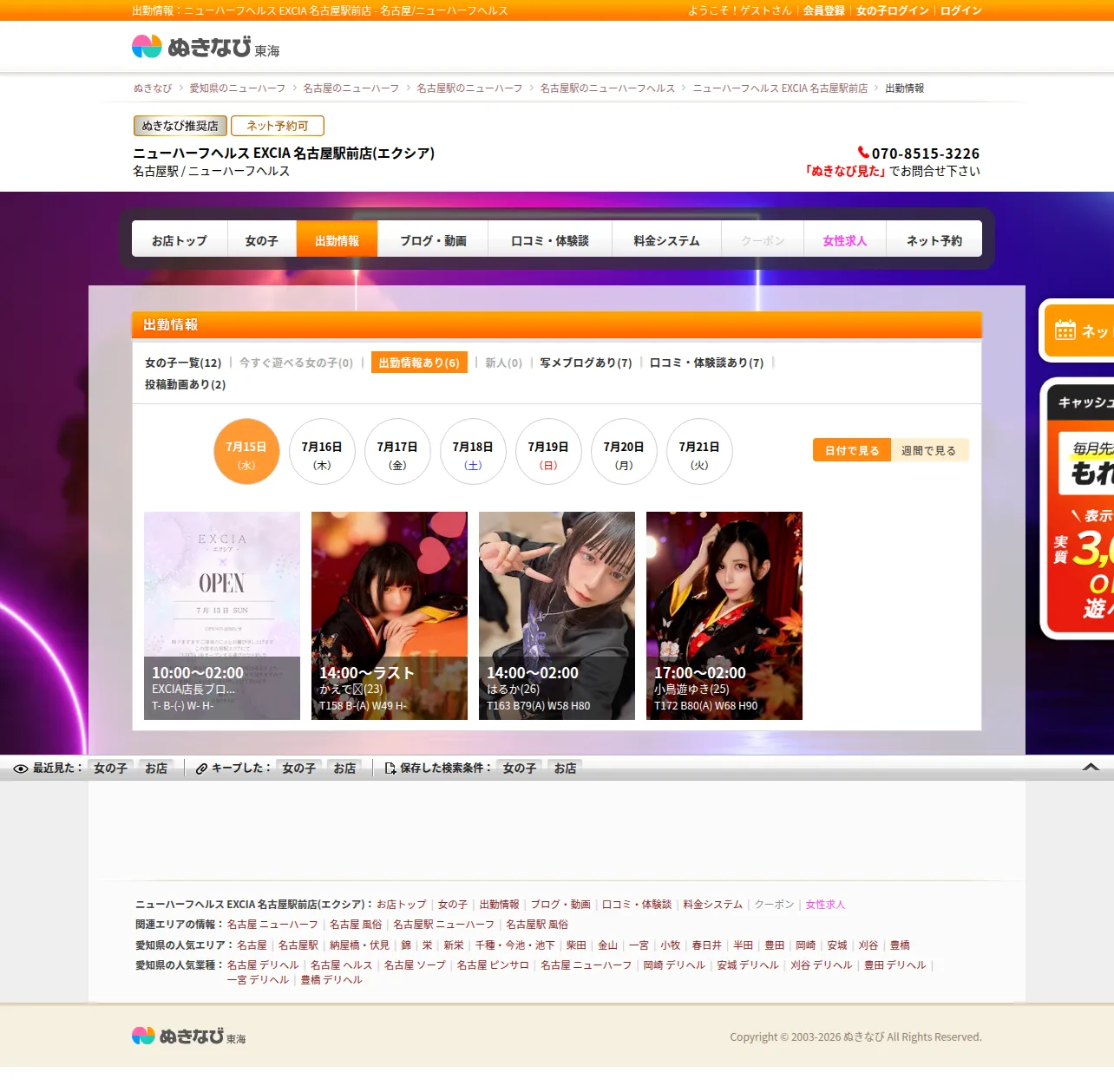Click the phone number 070-8515-3226
Image resolution: width=1114 pixels, height=1092 pixels.
point(926,154)
